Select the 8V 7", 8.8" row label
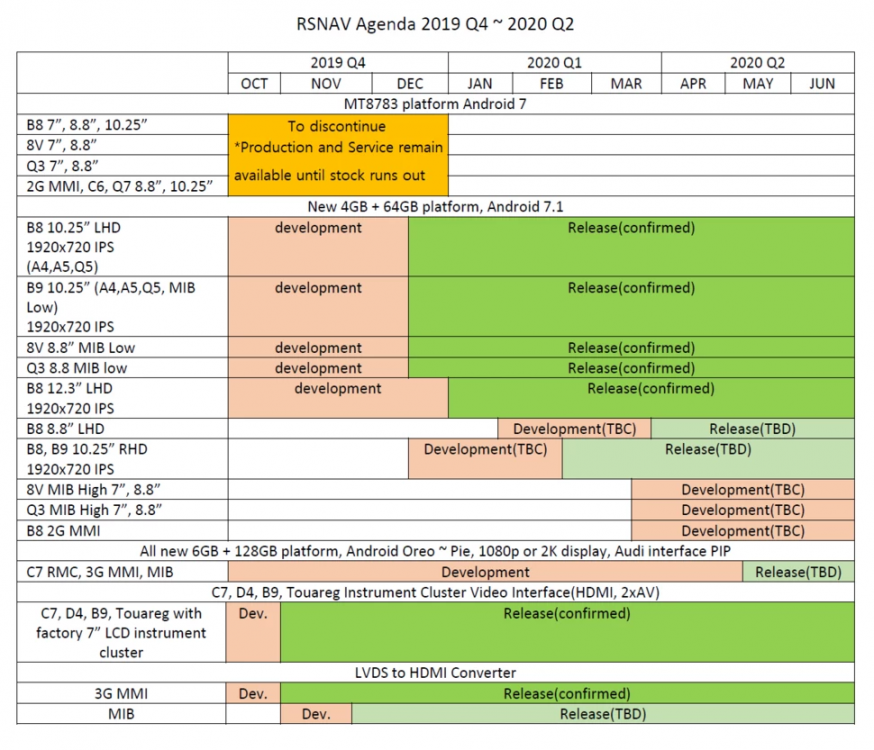Viewport: 874px width, 750px height. [x=122, y=145]
